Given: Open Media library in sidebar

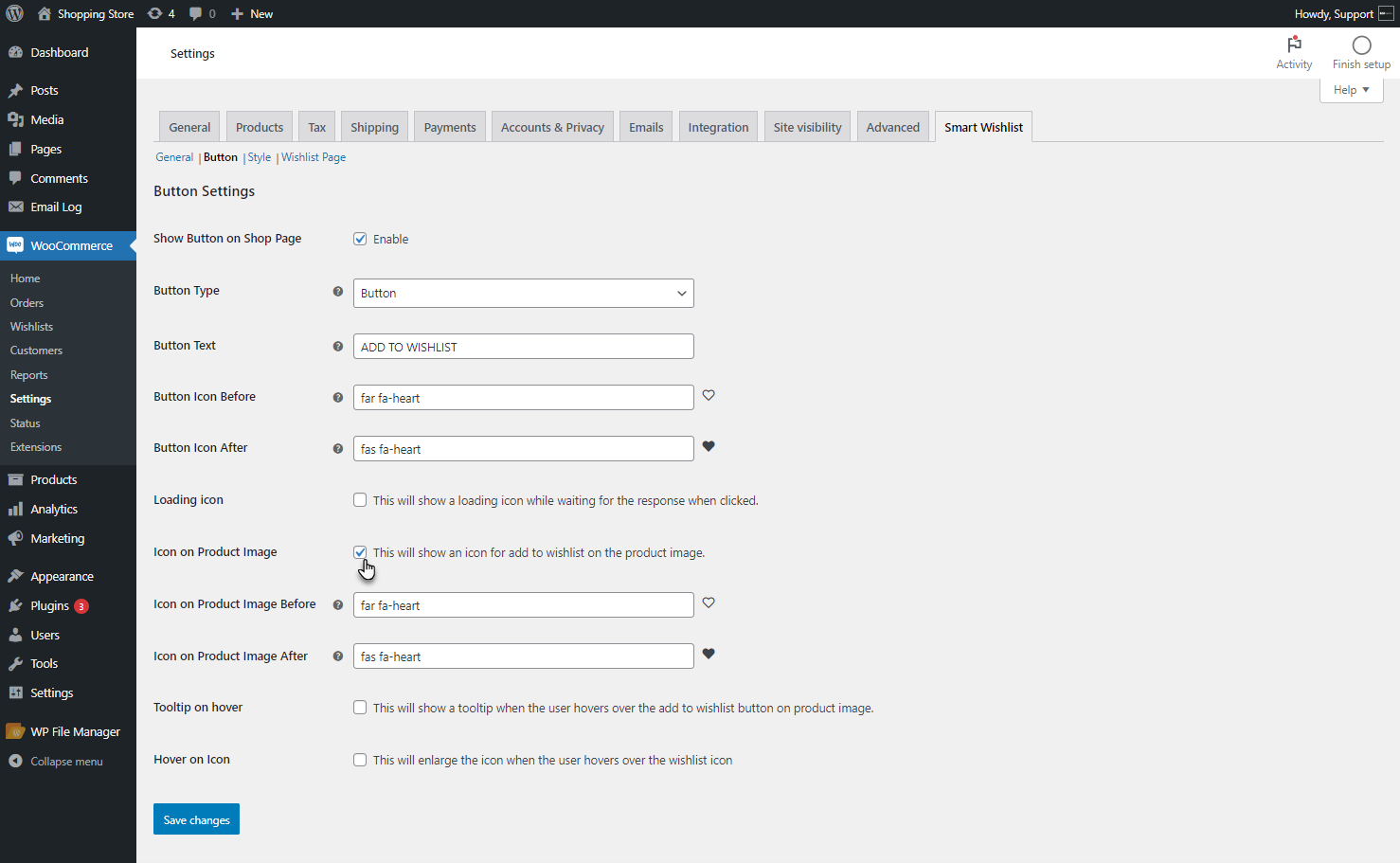Looking at the screenshot, I should click(x=68, y=119).
